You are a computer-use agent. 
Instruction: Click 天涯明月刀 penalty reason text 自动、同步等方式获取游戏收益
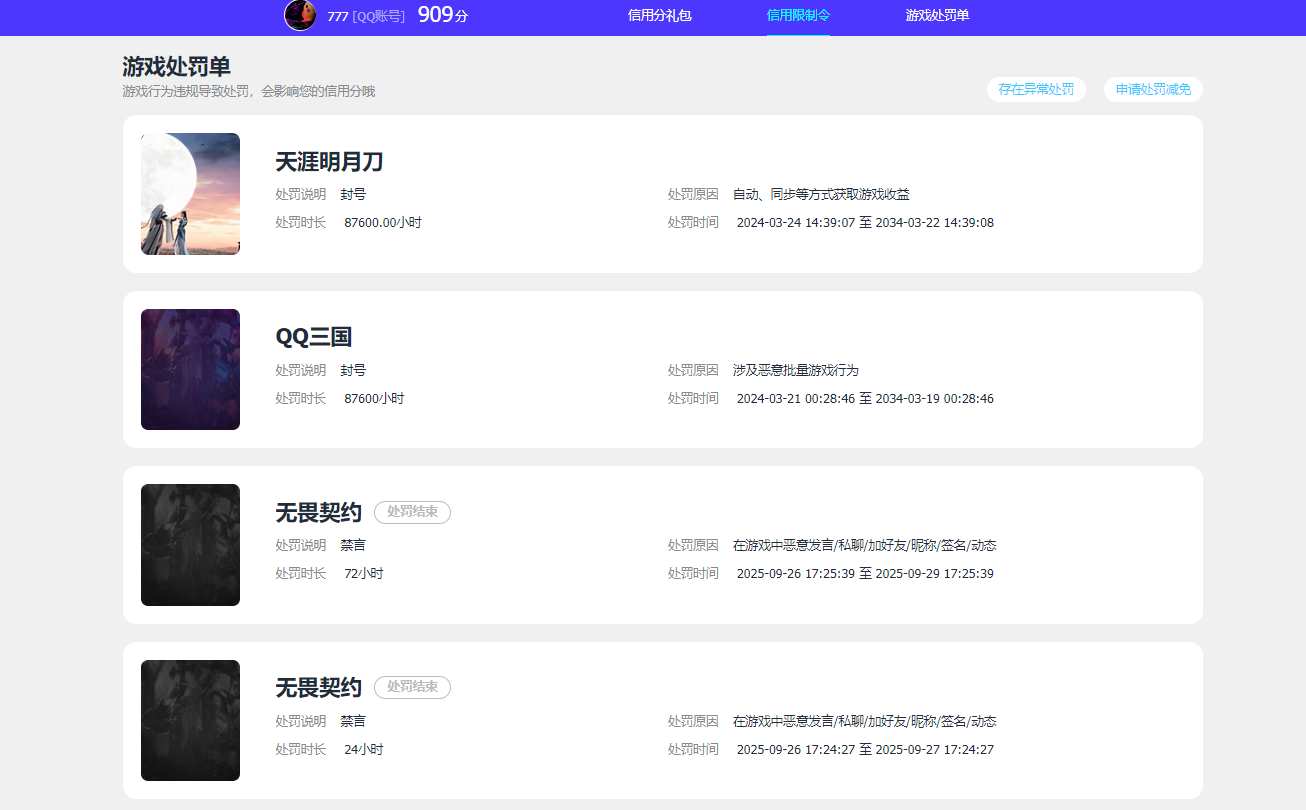tap(820, 194)
